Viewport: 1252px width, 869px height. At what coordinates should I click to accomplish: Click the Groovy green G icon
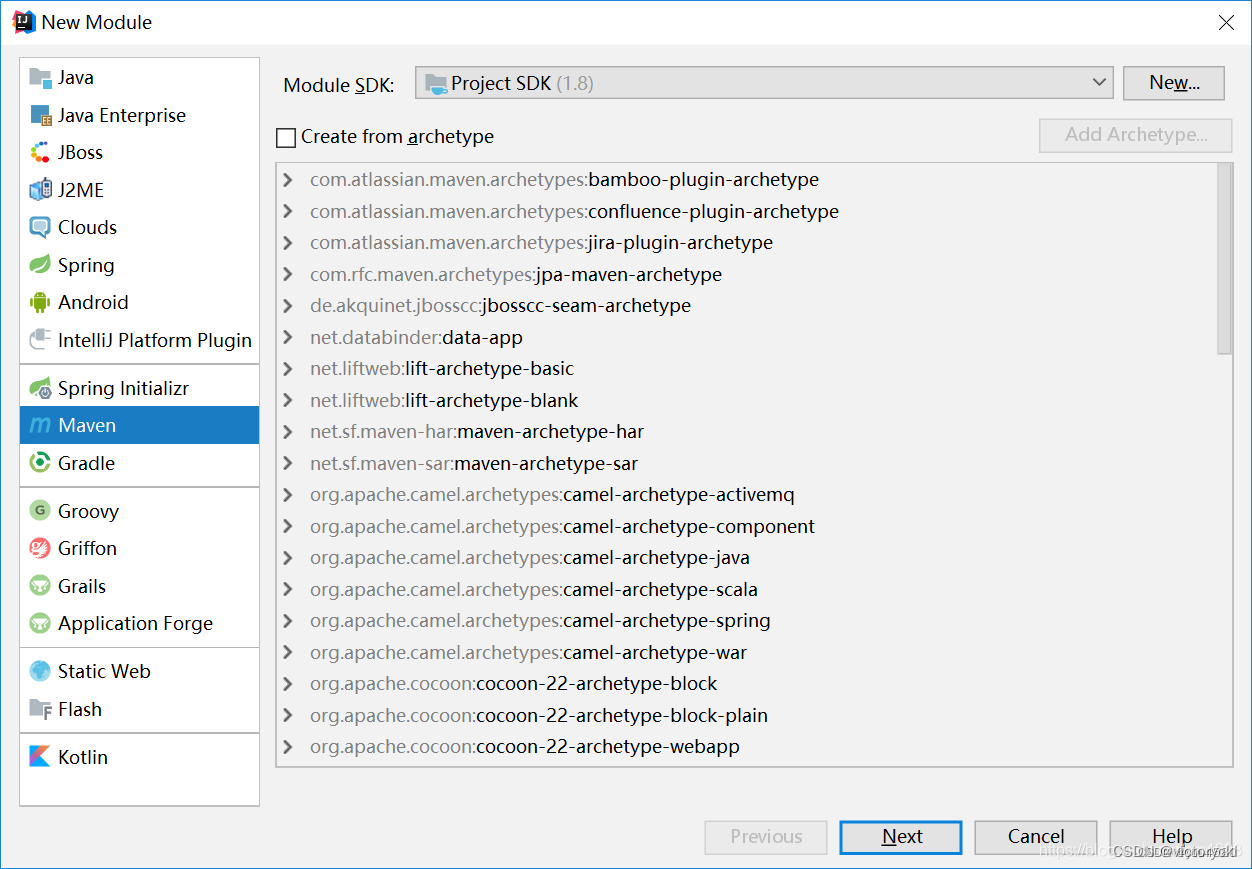[40, 511]
